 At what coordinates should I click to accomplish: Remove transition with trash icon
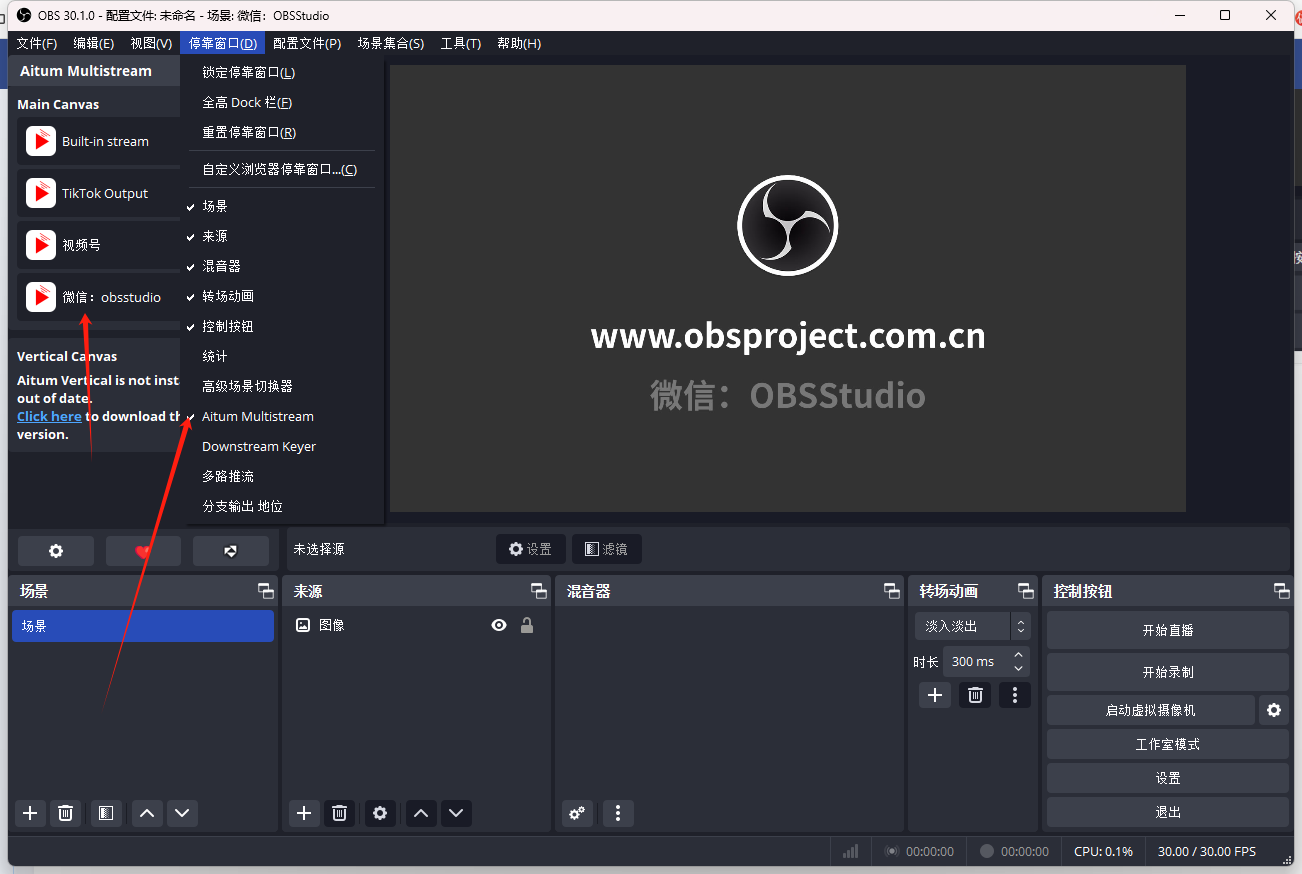tap(976, 695)
